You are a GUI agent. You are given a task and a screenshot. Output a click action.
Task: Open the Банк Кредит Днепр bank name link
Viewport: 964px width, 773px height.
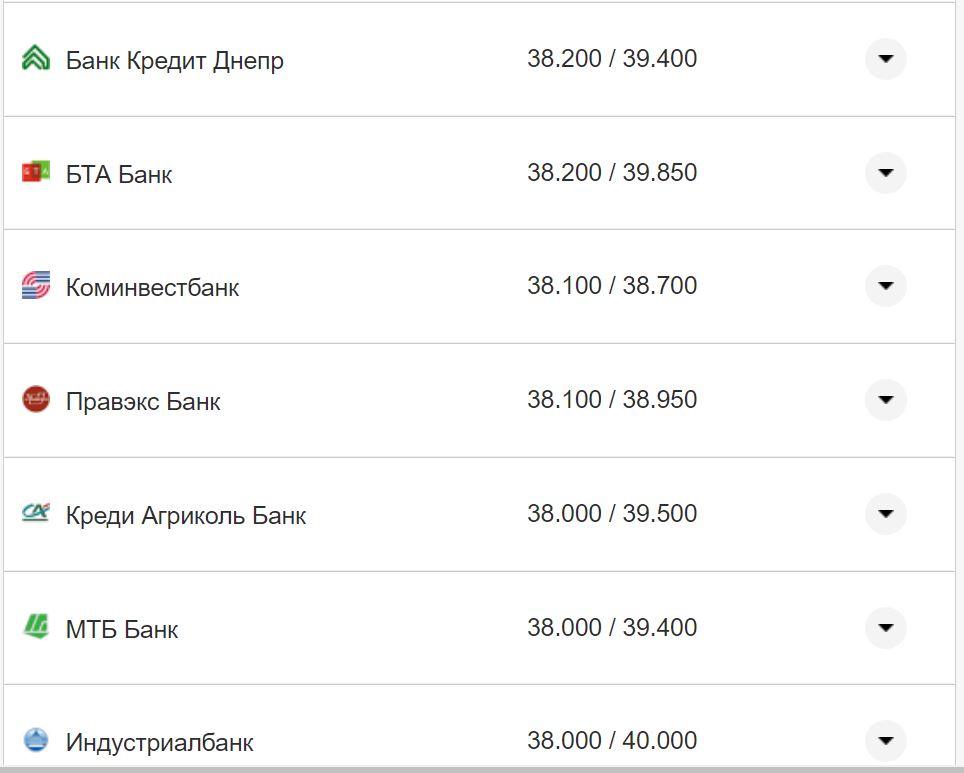(174, 60)
